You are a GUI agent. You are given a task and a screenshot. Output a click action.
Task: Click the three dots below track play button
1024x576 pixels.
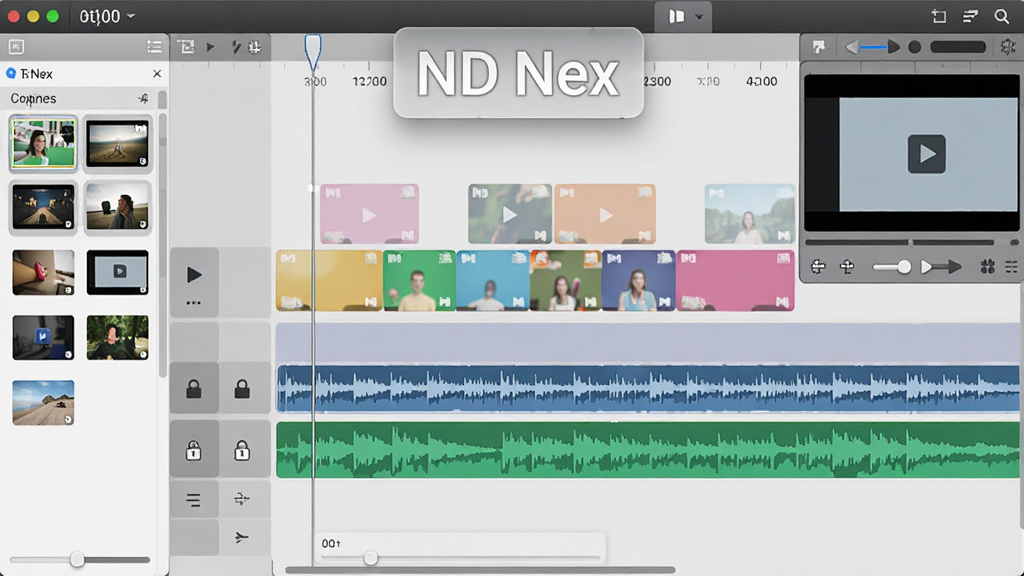click(193, 303)
